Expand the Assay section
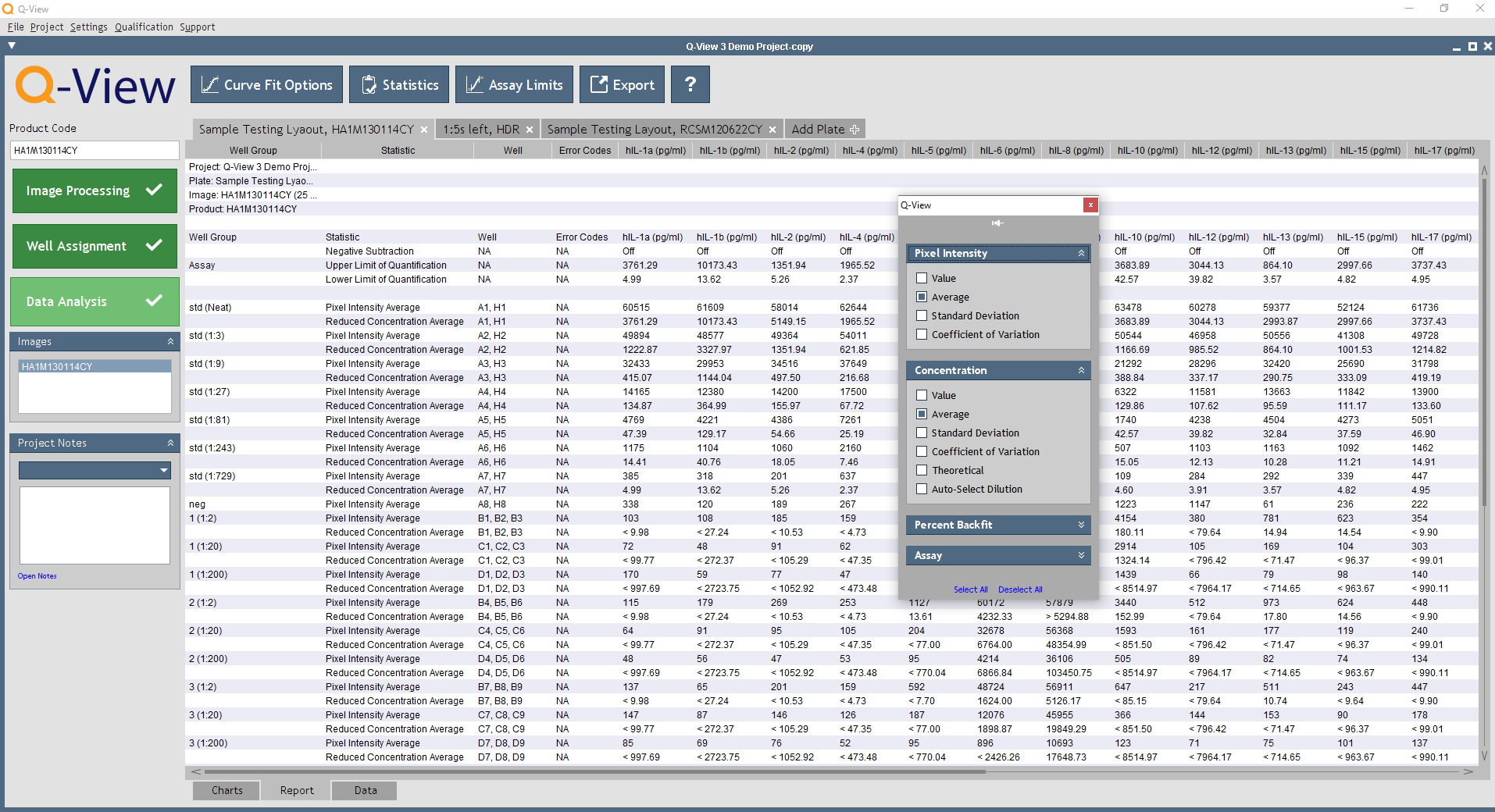Image resolution: width=1495 pixels, height=812 pixels. [x=1081, y=555]
